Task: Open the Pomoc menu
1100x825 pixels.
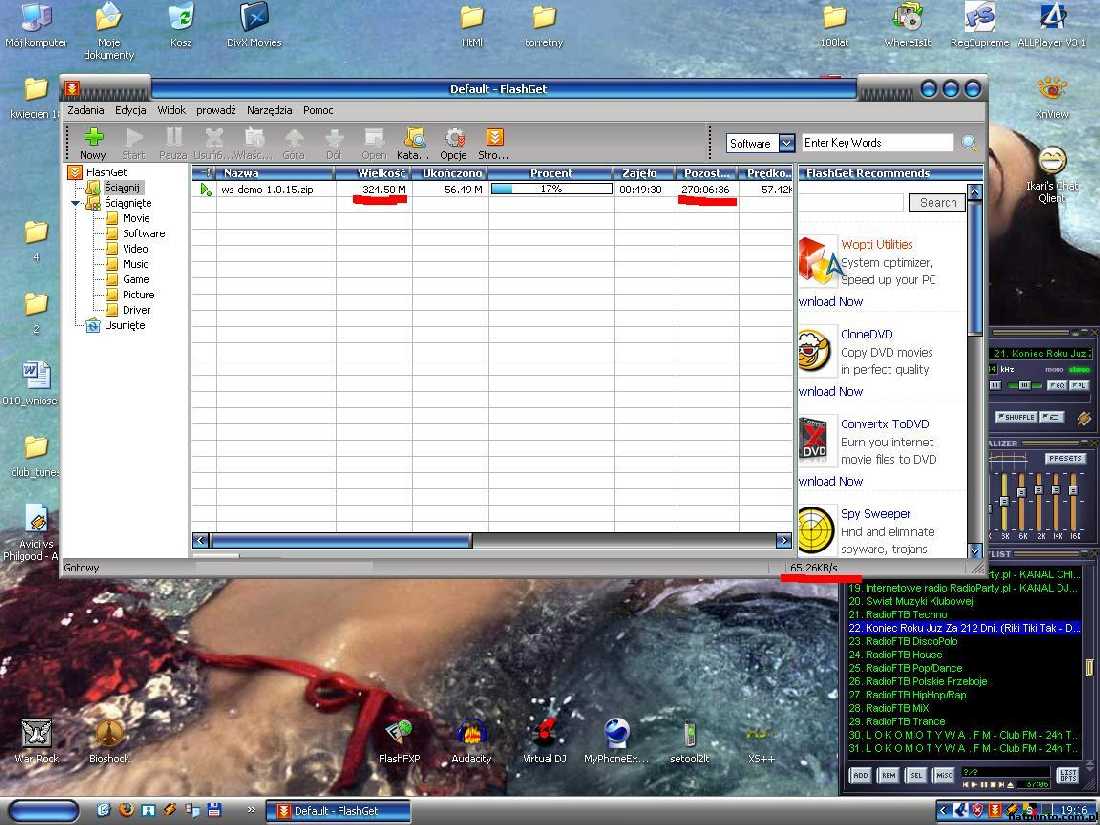Action: point(318,110)
